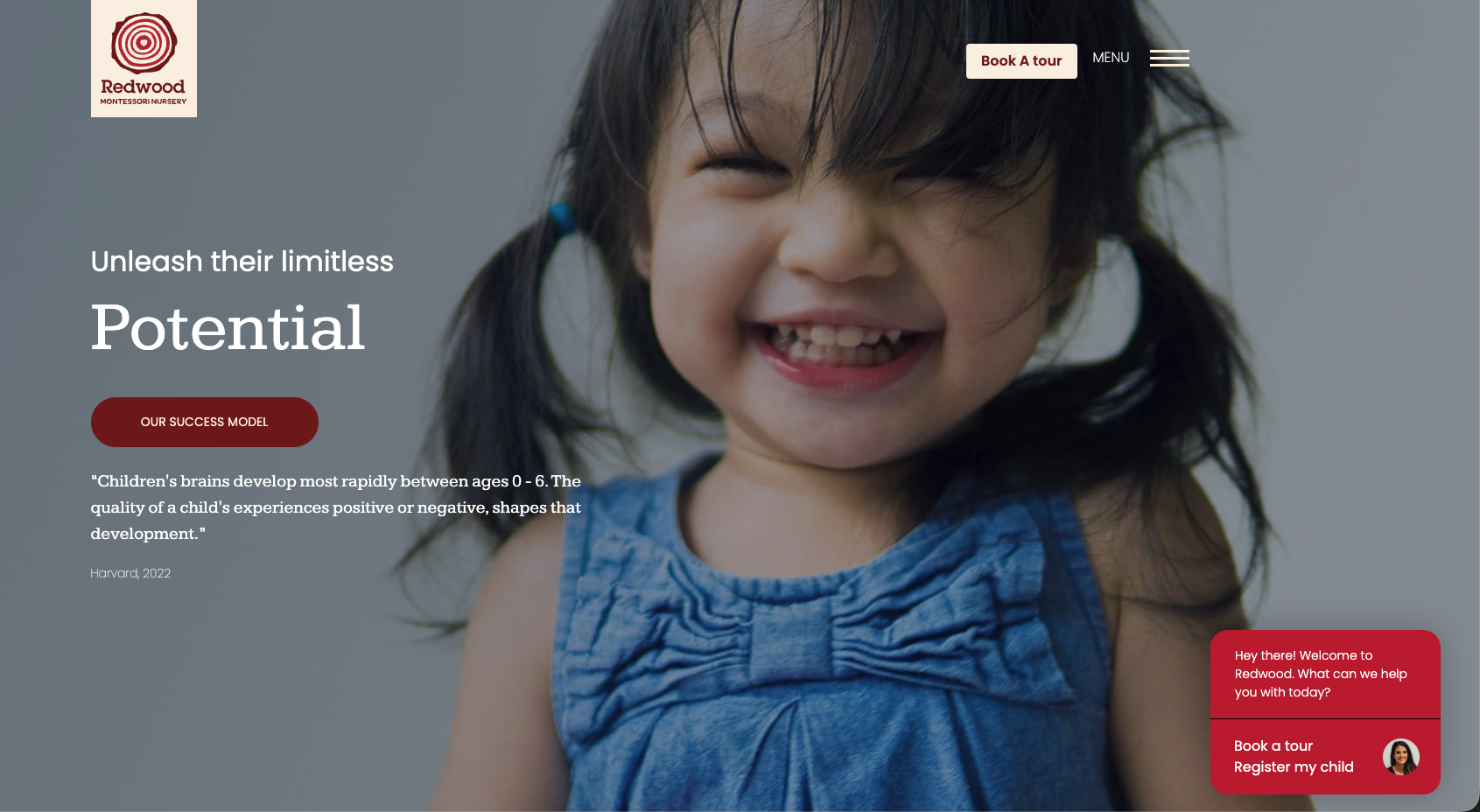
Task: Open Our Success Model button
Action: 205,422
